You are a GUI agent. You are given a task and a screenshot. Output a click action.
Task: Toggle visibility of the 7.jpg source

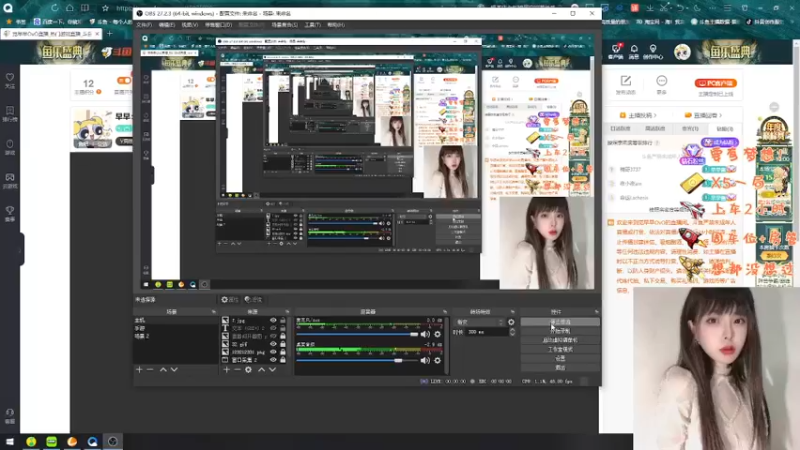coord(273,320)
